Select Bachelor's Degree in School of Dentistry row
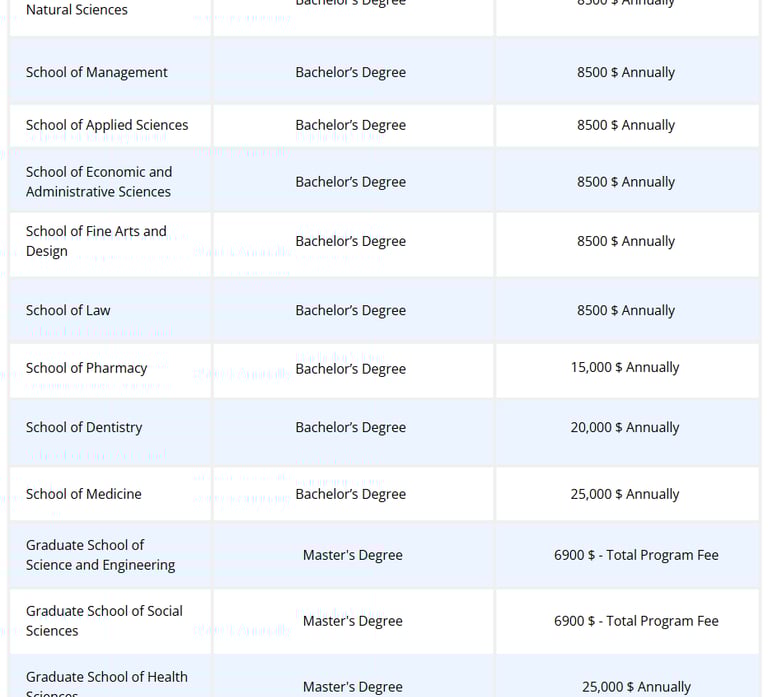 (351, 428)
